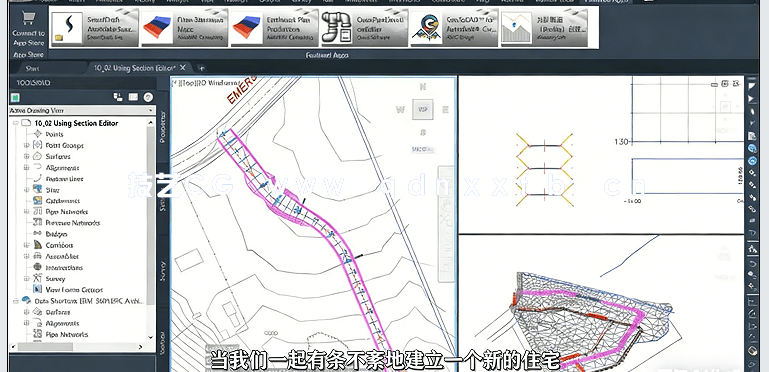Click the Corridors icon in Prospector tree

[x=38, y=245]
